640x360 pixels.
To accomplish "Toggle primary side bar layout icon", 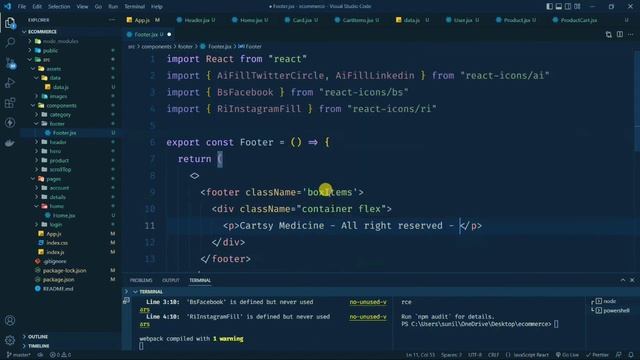I will click(x=549, y=6).
